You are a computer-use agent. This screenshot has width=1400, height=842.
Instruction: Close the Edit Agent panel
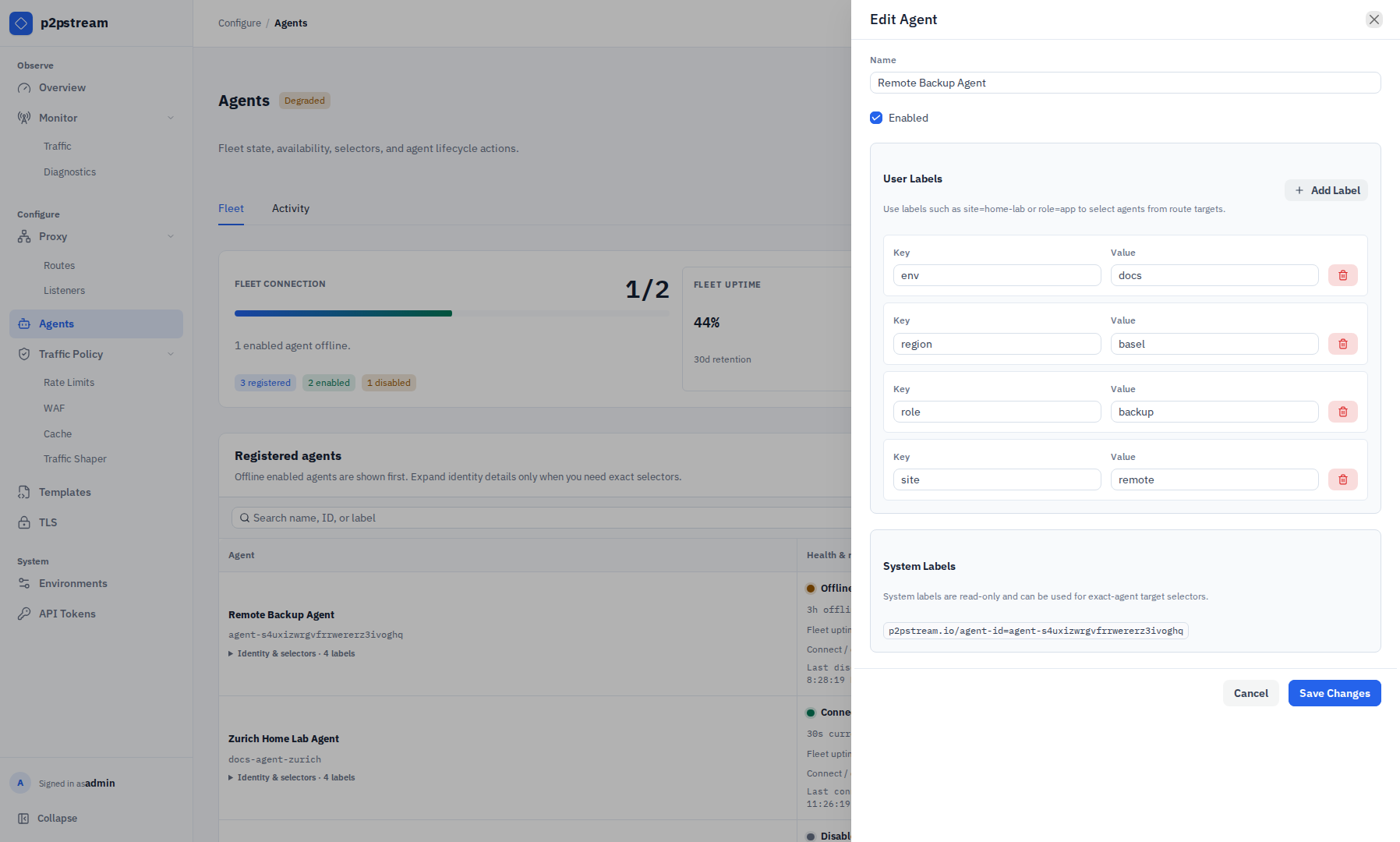1374,19
